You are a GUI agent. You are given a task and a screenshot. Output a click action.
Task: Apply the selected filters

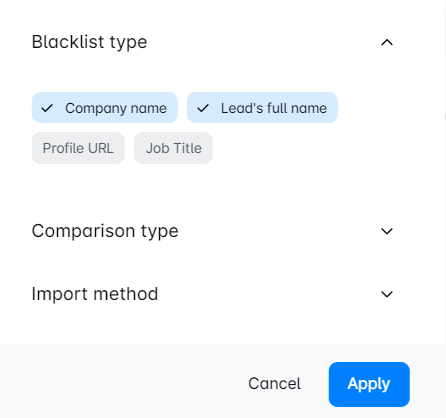click(369, 384)
